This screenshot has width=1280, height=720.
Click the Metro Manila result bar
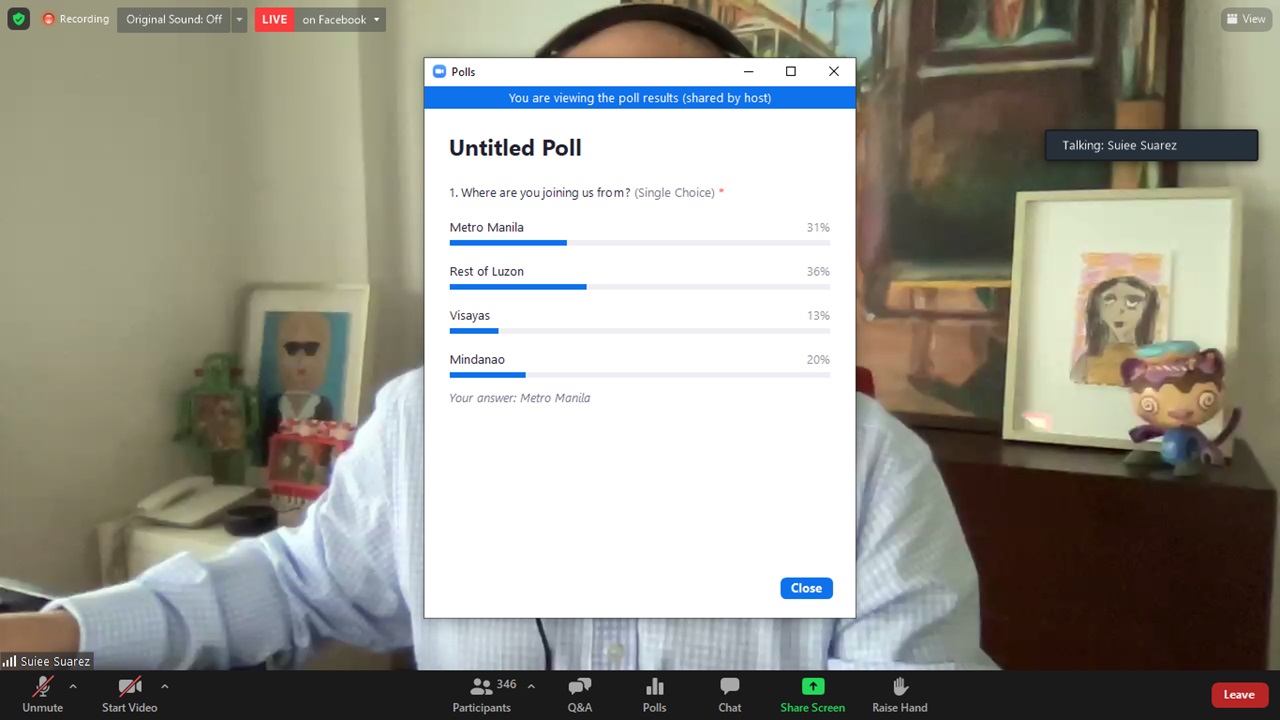click(x=640, y=243)
